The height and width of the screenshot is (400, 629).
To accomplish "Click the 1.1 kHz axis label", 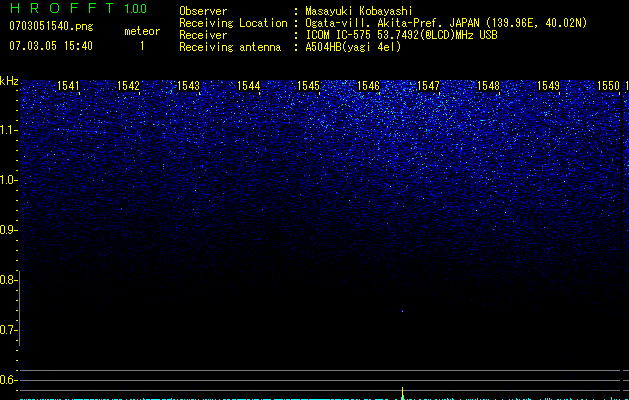I will [x=8, y=130].
